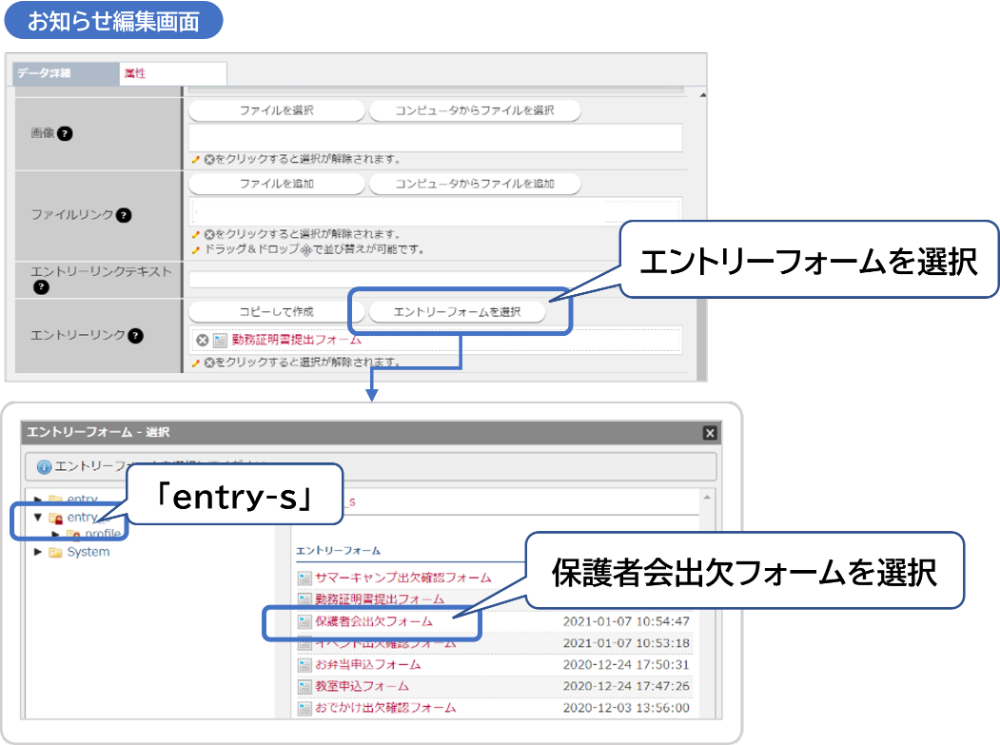Open selected 勤務証明書提出フォーム link in entry link field
1000x745 pixels.
click(x=296, y=340)
